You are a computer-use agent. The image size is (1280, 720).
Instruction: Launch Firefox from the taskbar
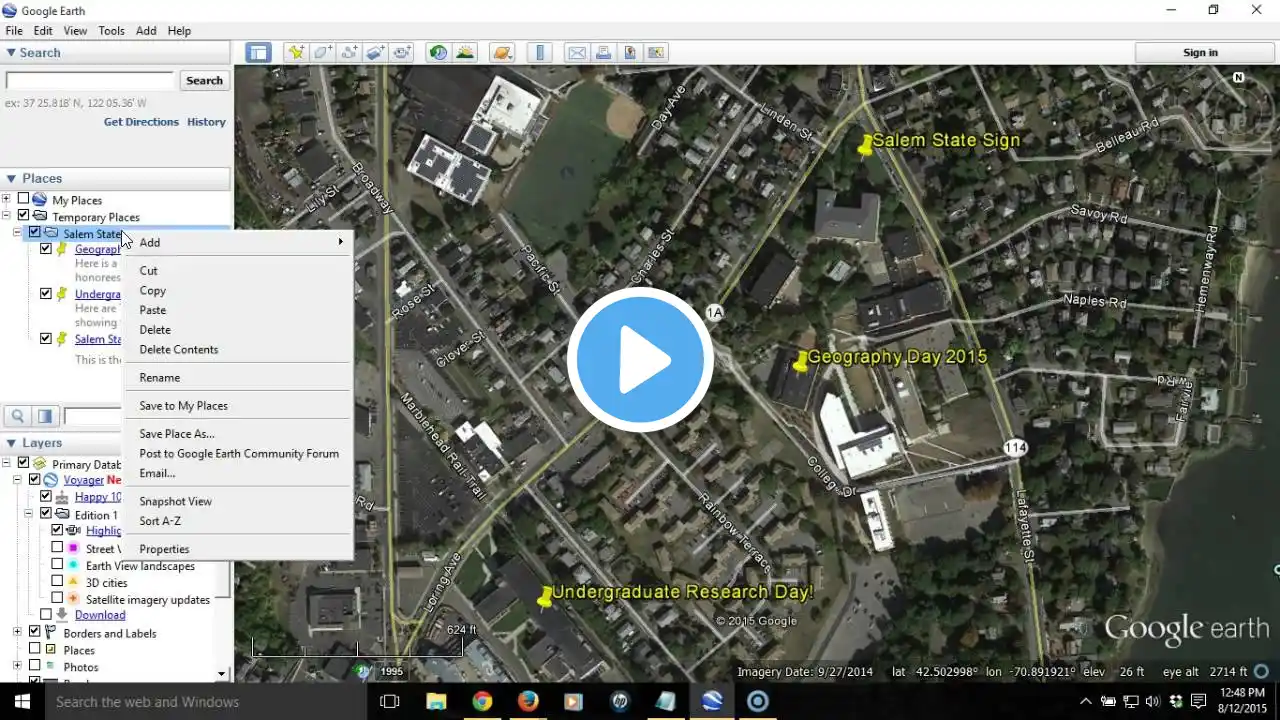click(528, 701)
